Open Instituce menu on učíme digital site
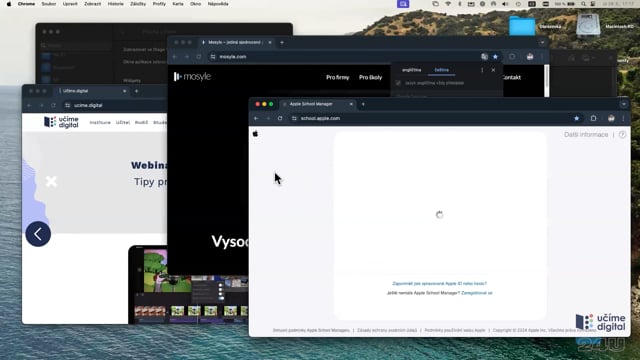The width and height of the screenshot is (640, 360). click(100, 122)
